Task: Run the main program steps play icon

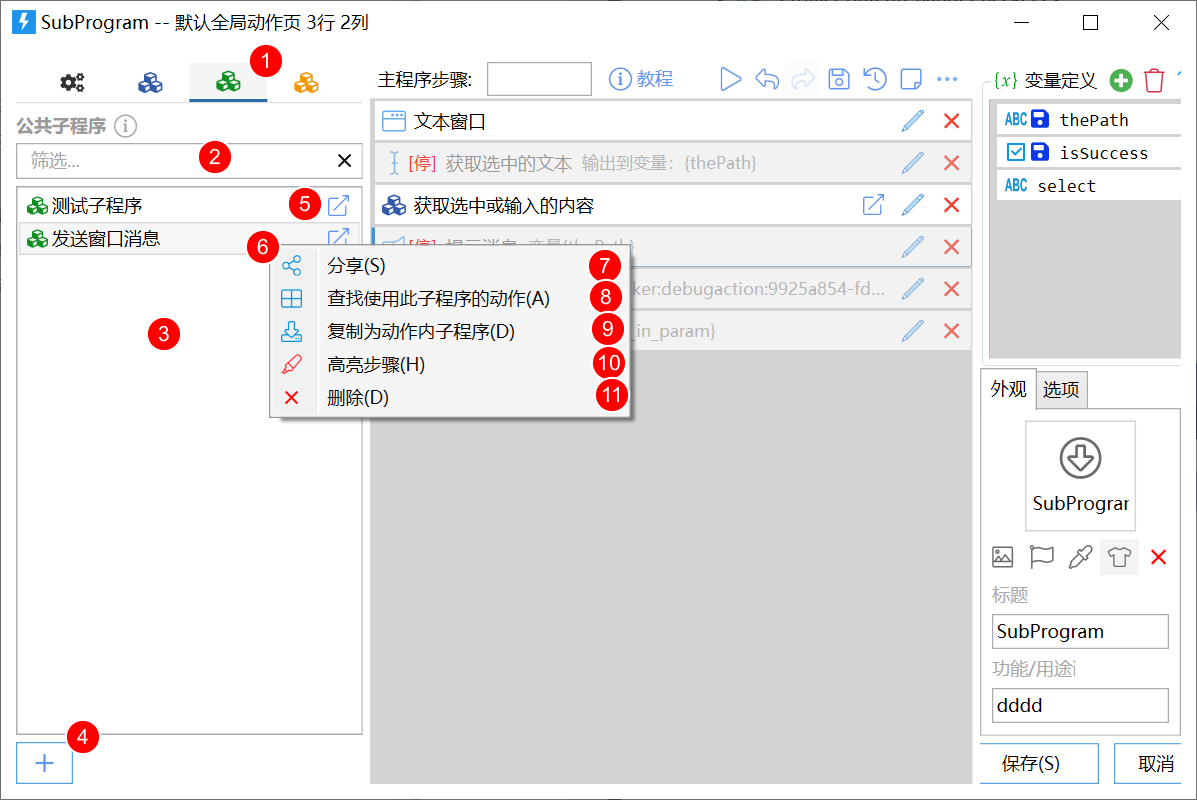Action: tap(731, 79)
